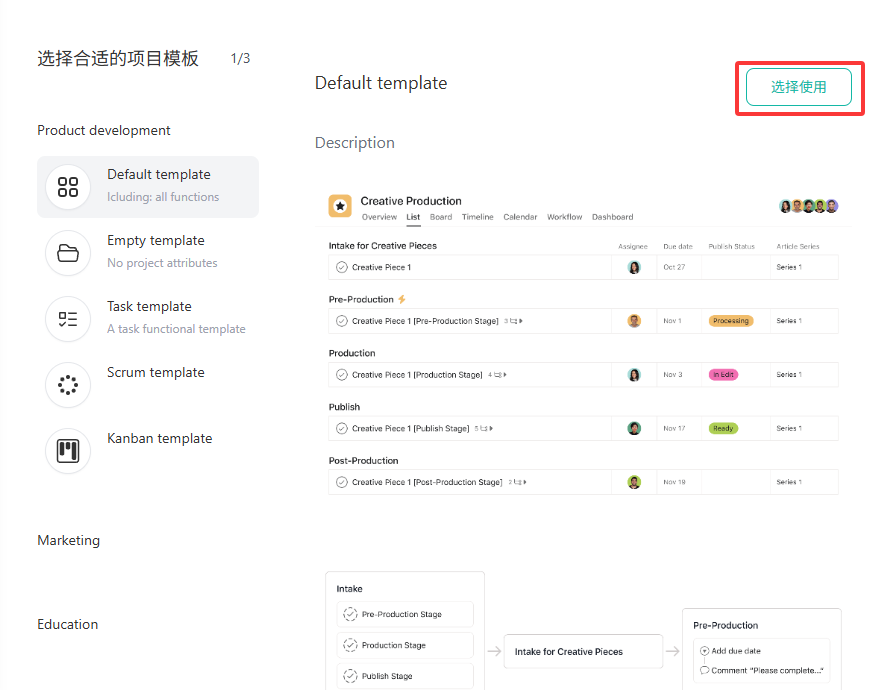Click the Production Stage item in Intake card

[x=405, y=645]
